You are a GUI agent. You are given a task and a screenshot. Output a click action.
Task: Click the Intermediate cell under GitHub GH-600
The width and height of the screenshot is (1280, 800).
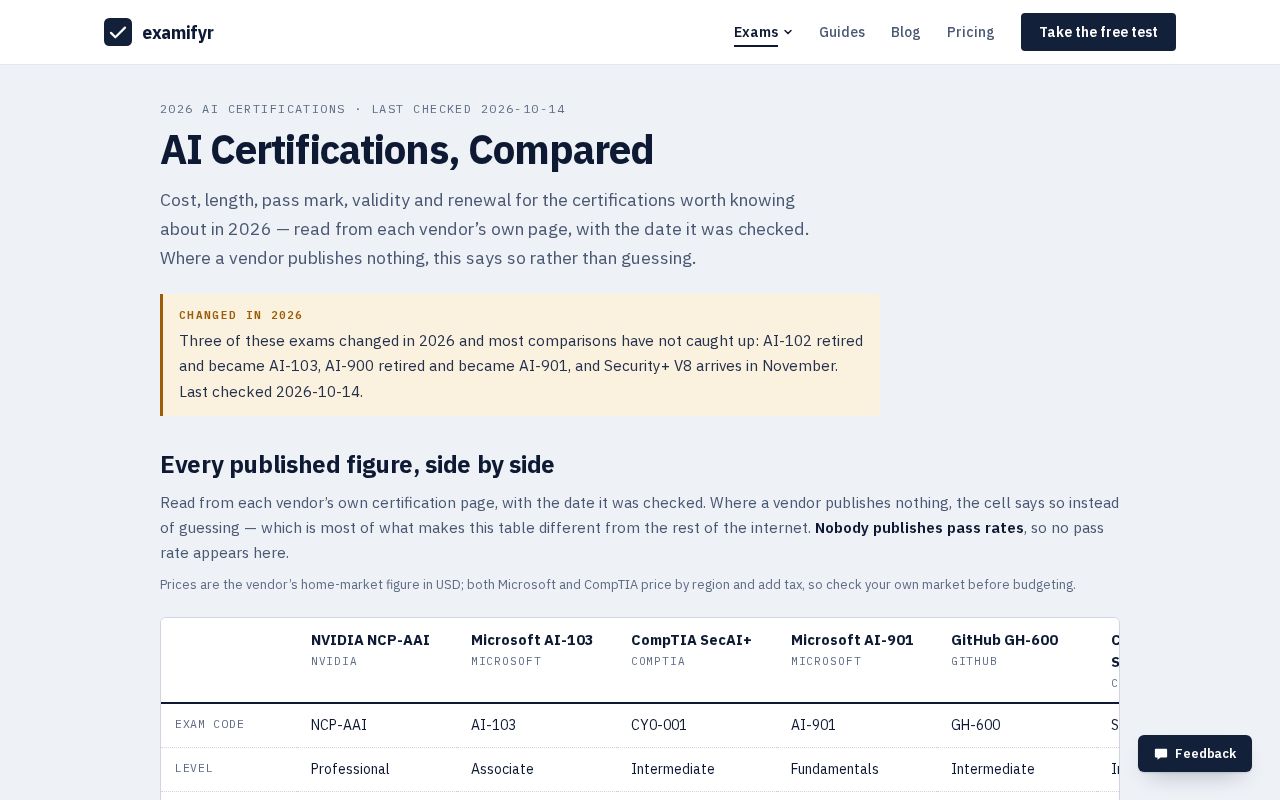point(993,769)
